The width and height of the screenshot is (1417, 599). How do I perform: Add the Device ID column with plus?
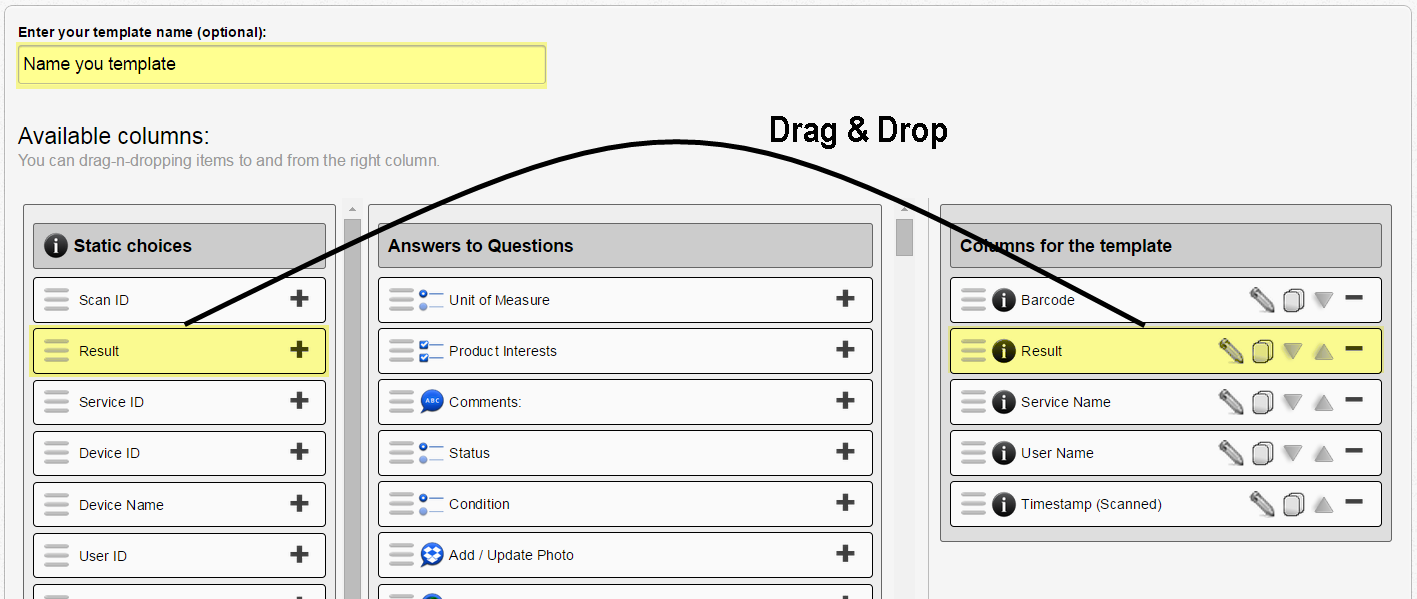click(299, 451)
